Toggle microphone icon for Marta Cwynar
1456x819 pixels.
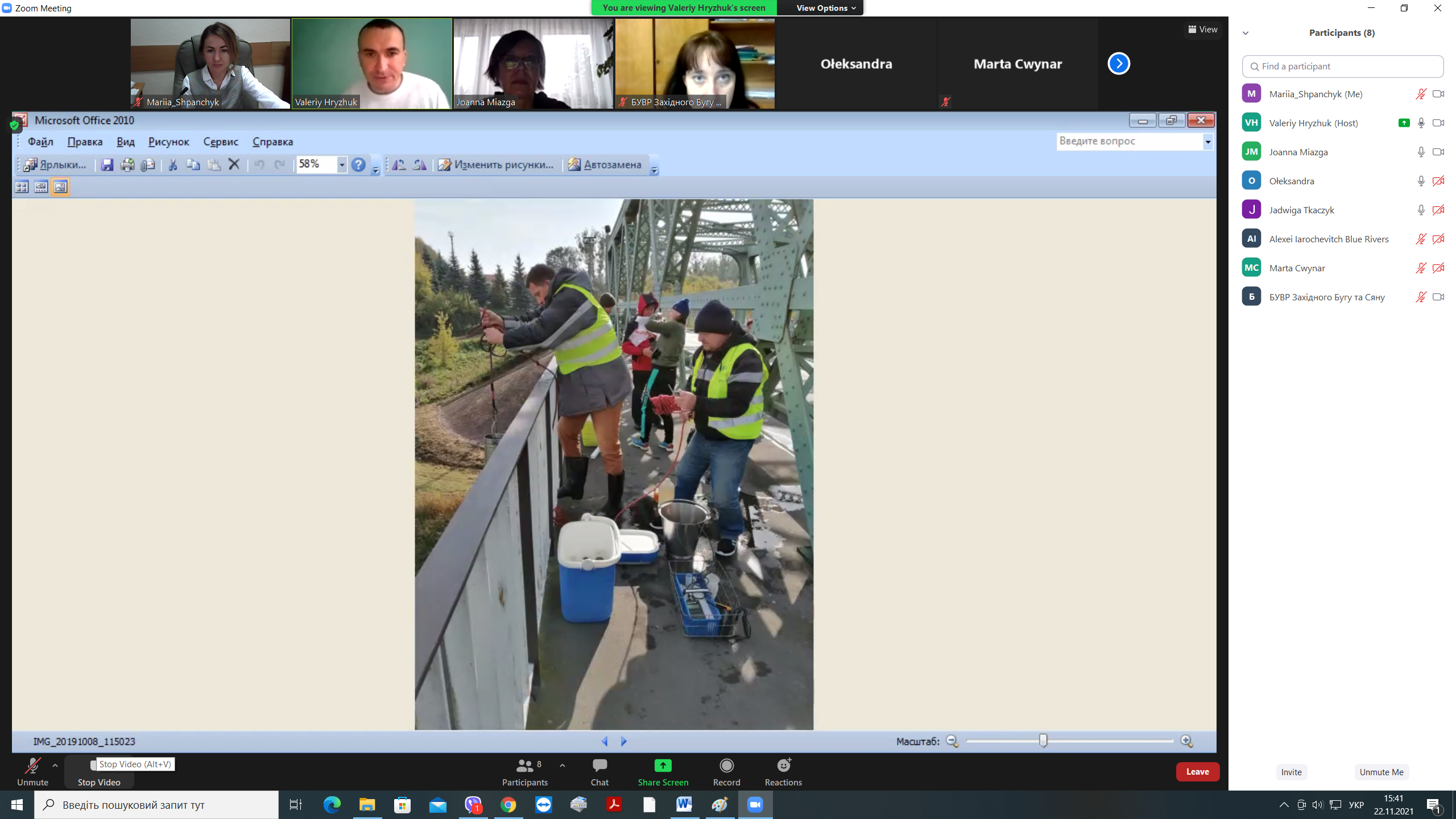click(1421, 268)
